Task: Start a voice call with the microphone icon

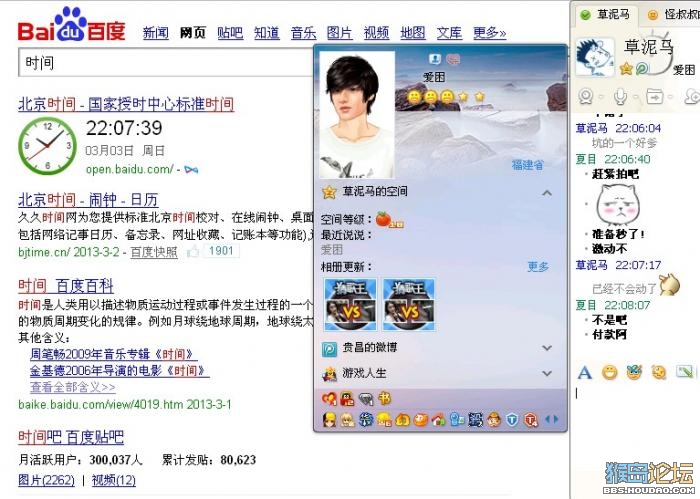Action: pos(620,96)
